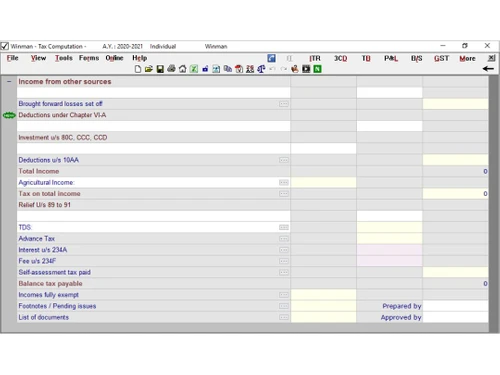Open details button for Agricultural Income
The height and width of the screenshot is (375, 500).
[x=284, y=182]
